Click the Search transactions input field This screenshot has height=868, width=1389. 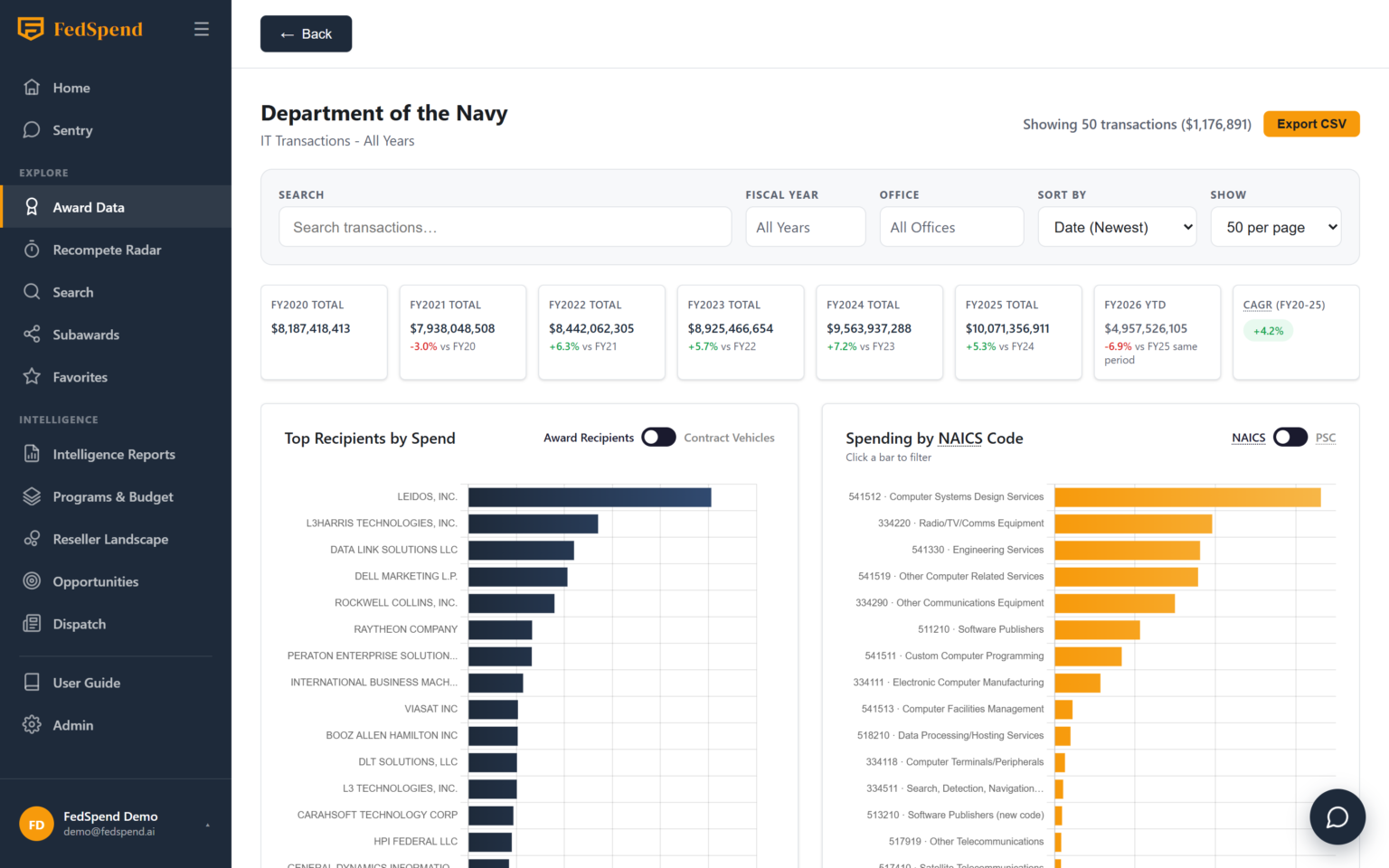506,227
